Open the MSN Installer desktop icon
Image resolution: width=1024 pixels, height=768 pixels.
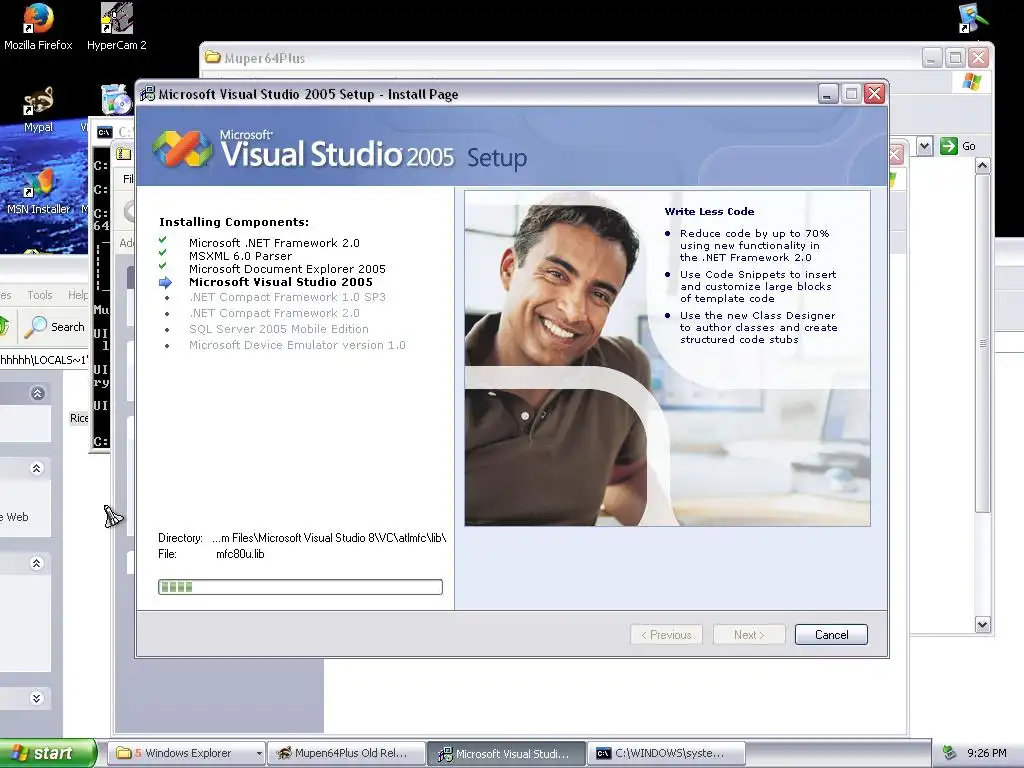(38, 191)
